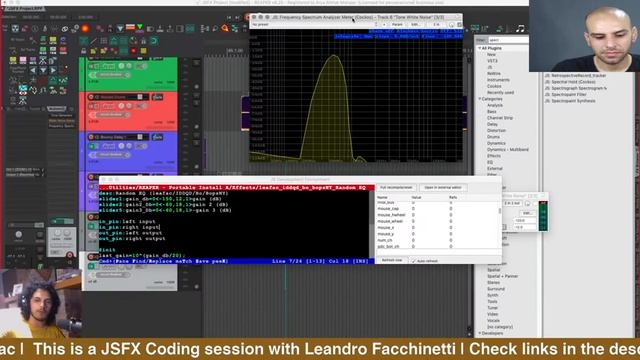Click the music note icon at top right

pyautogui.click(x=520, y=29)
